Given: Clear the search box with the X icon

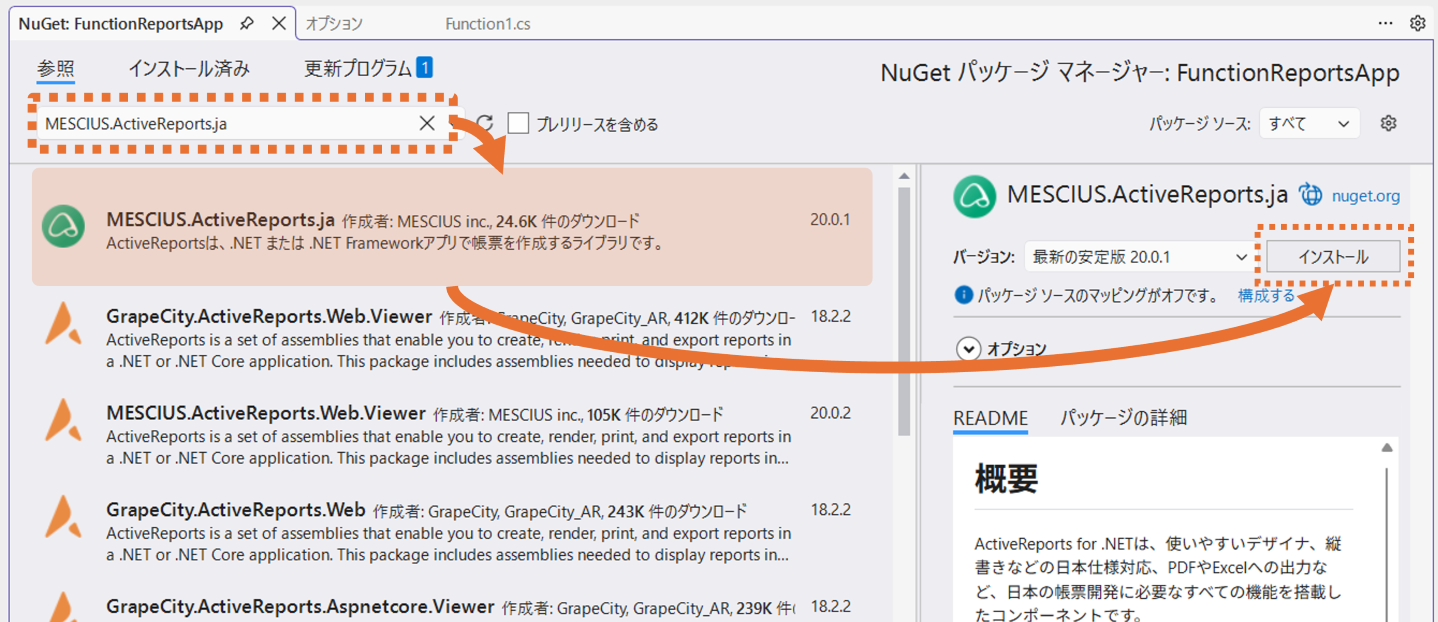Looking at the screenshot, I should 427,122.
